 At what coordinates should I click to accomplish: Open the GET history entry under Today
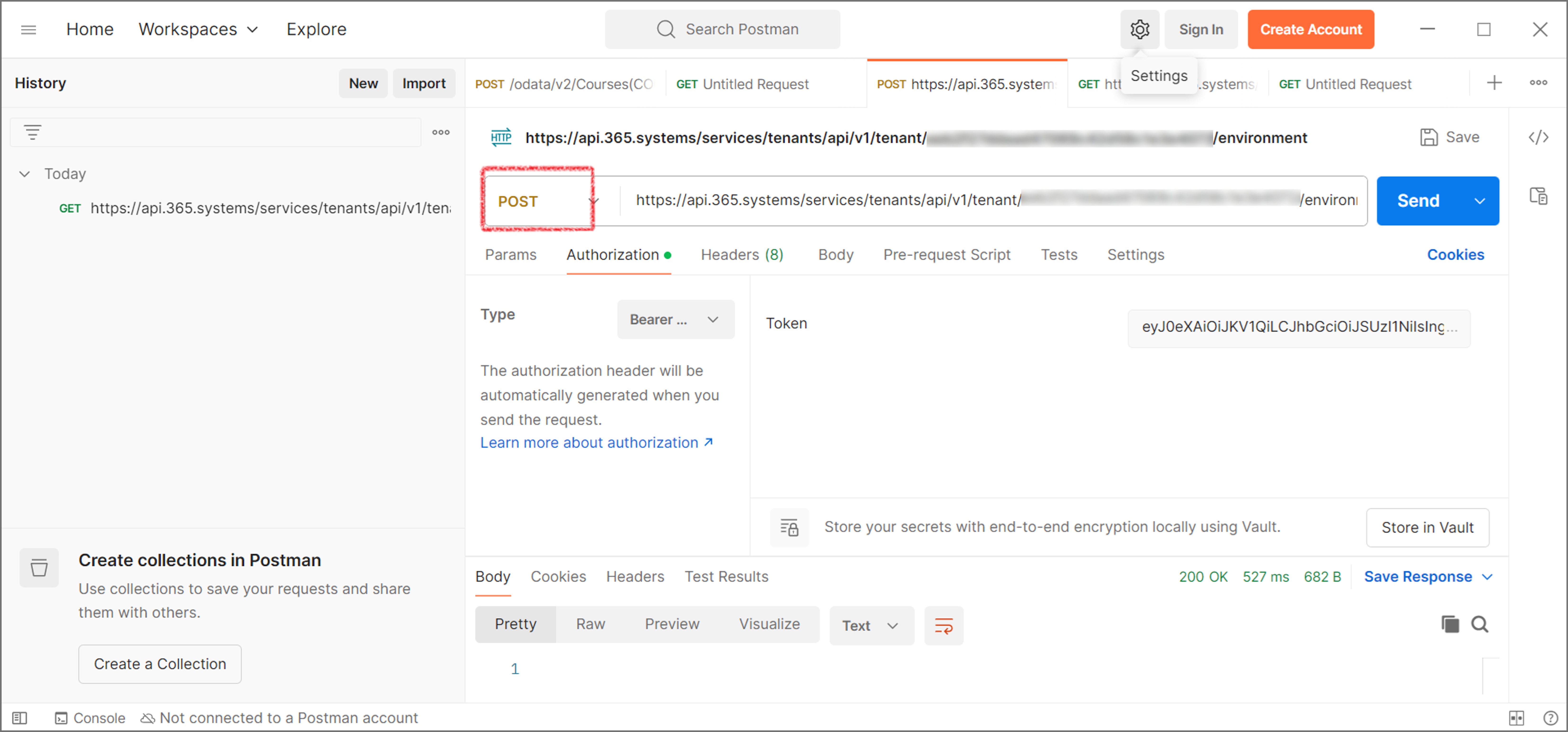[255, 208]
